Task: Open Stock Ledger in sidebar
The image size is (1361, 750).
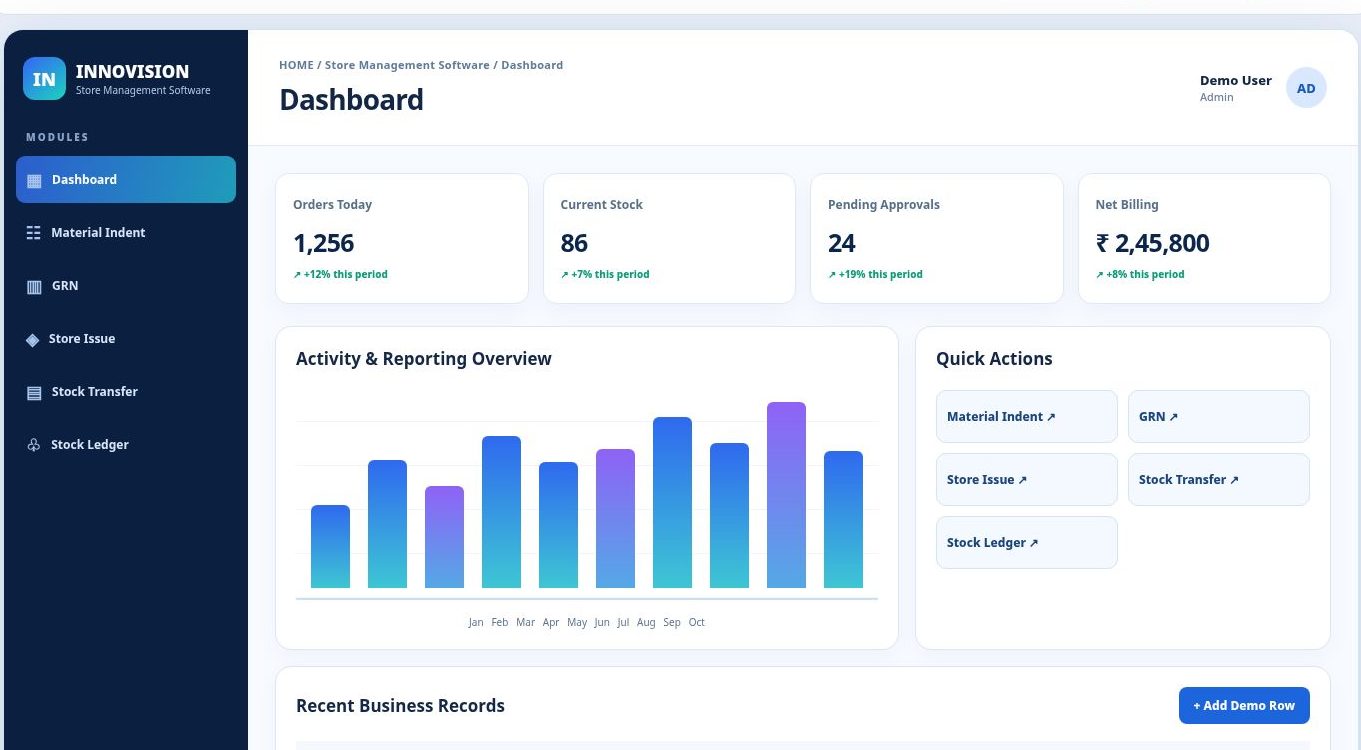Action: tap(126, 444)
